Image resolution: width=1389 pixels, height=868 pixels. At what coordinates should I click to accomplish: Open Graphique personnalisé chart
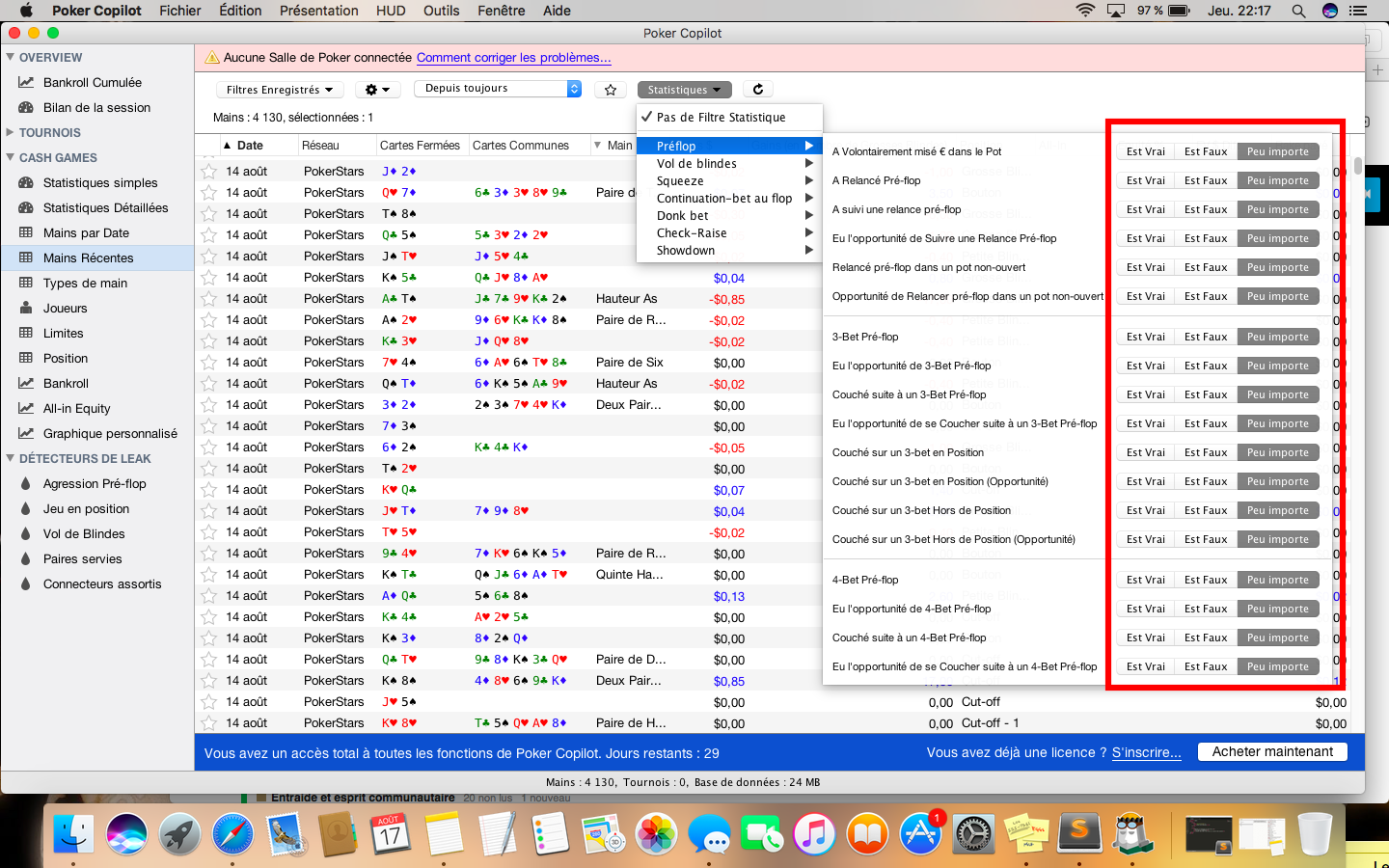tap(110, 434)
